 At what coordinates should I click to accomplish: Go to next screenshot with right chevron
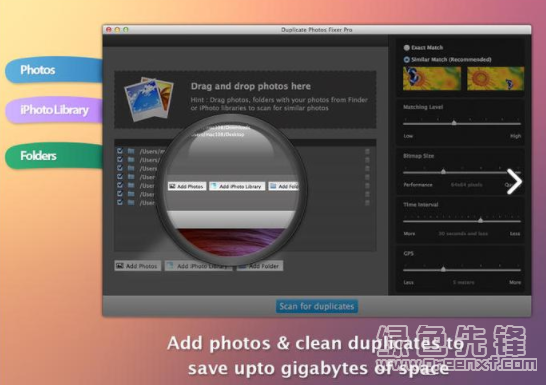(514, 181)
